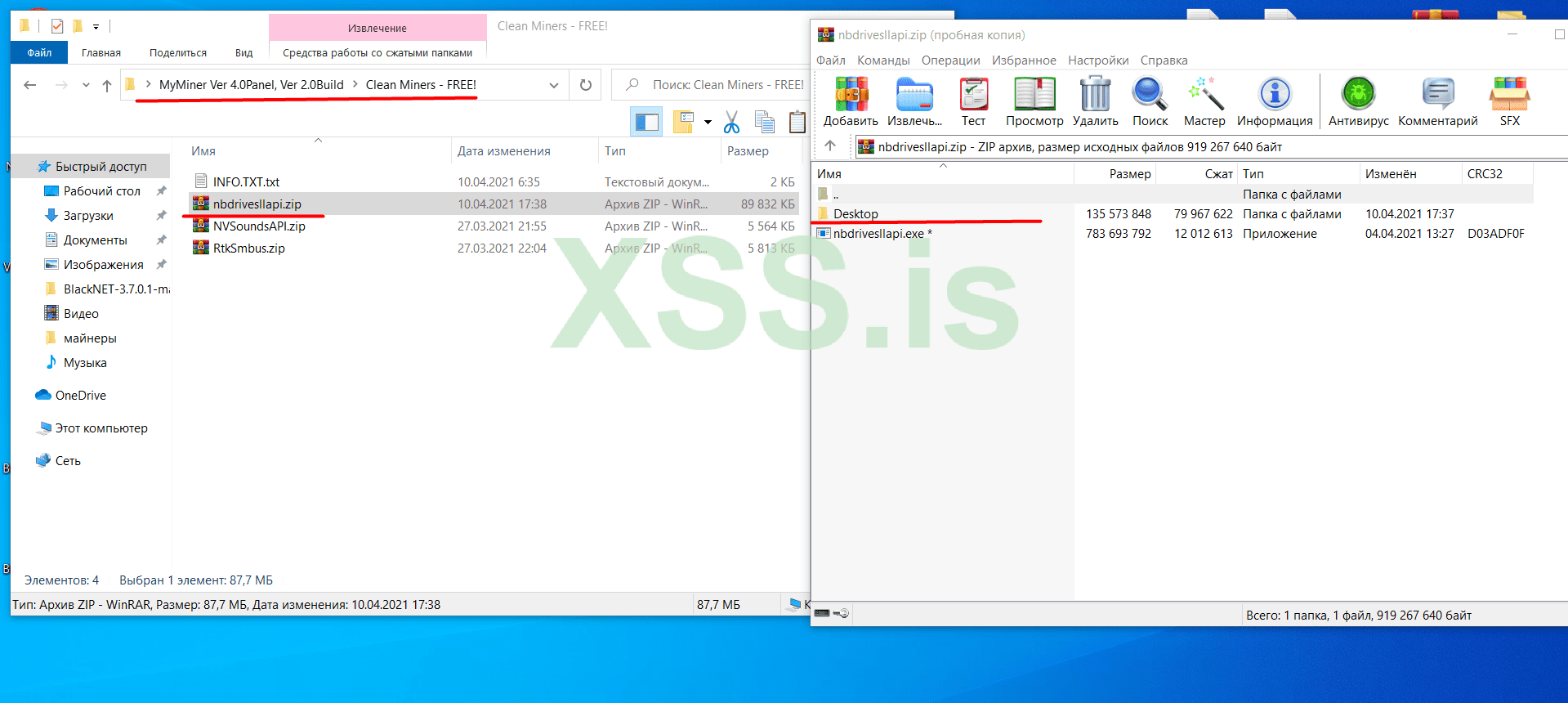Open Загрузки in navigation pane

(x=88, y=215)
